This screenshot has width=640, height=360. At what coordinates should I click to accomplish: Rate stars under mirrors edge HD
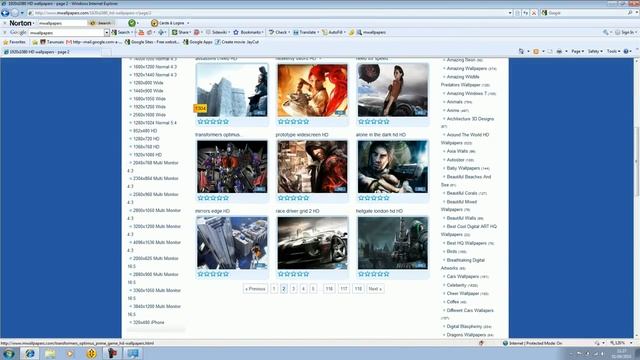click(213, 274)
